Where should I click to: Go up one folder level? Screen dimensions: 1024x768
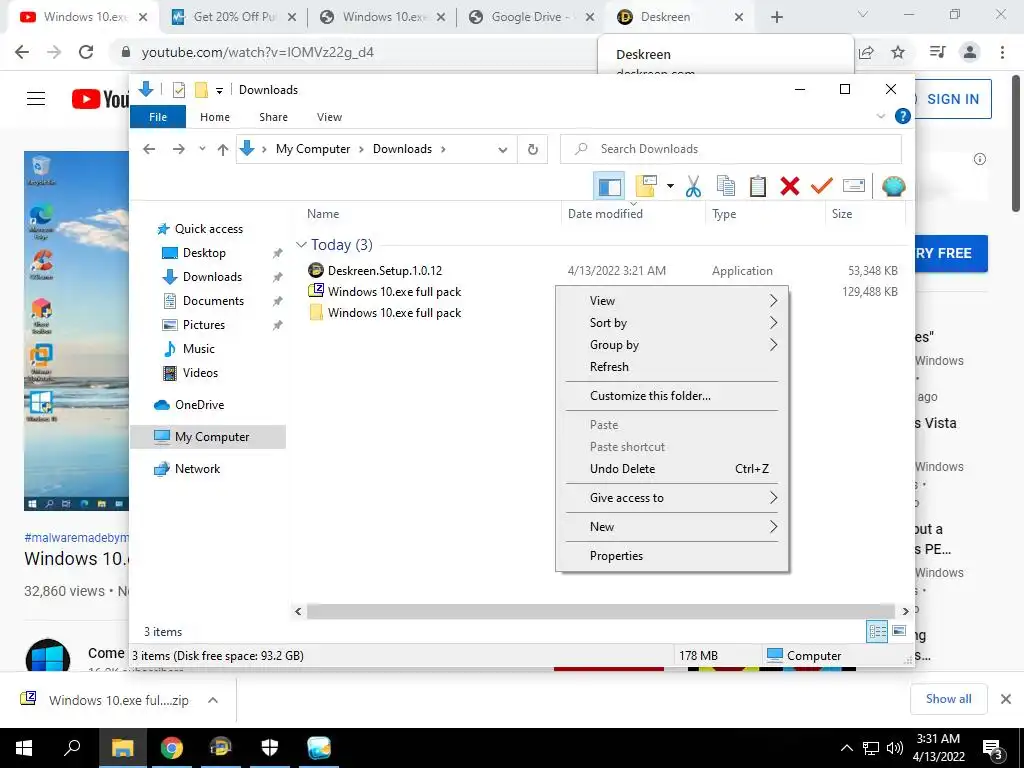click(x=223, y=150)
